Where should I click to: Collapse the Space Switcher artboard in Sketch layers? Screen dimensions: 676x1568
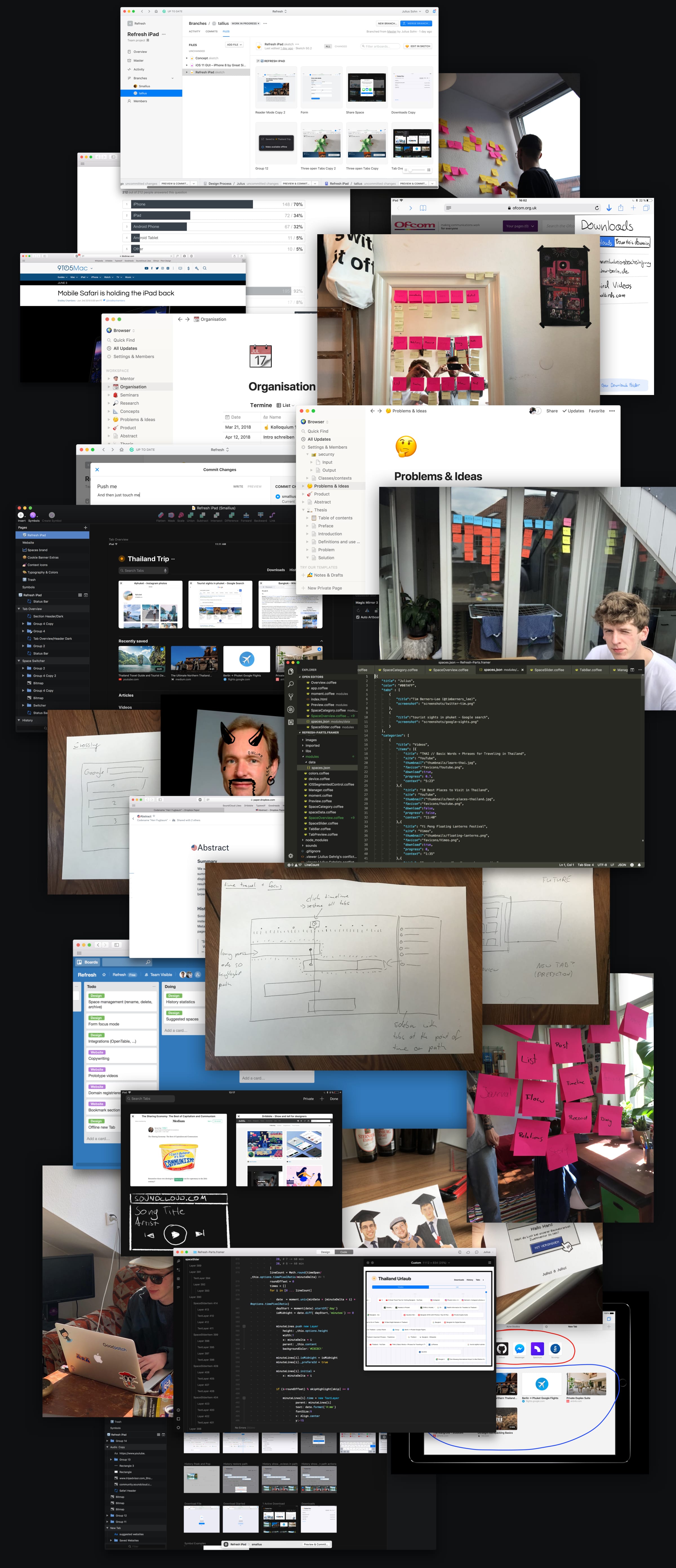coord(19,660)
